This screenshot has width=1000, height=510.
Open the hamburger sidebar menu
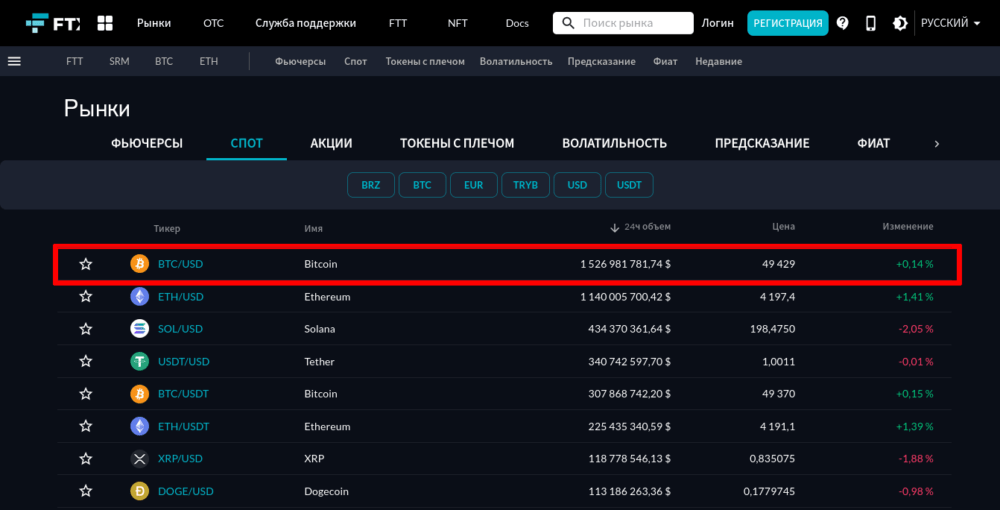14,61
